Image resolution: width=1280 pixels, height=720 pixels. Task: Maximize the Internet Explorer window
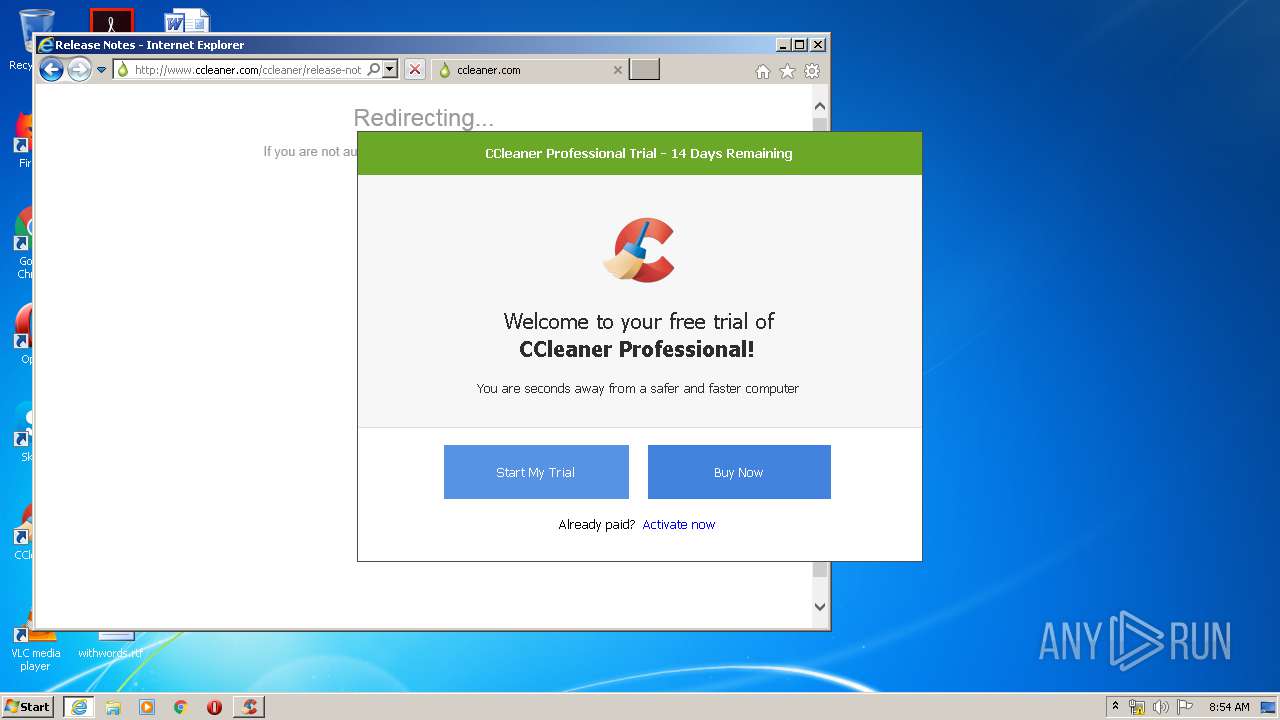[x=799, y=45]
